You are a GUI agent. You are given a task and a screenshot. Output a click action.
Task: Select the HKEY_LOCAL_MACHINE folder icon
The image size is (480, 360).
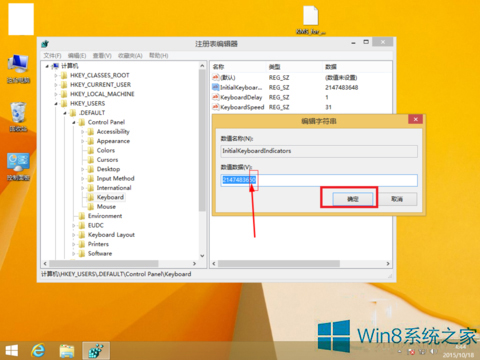(x=64, y=94)
